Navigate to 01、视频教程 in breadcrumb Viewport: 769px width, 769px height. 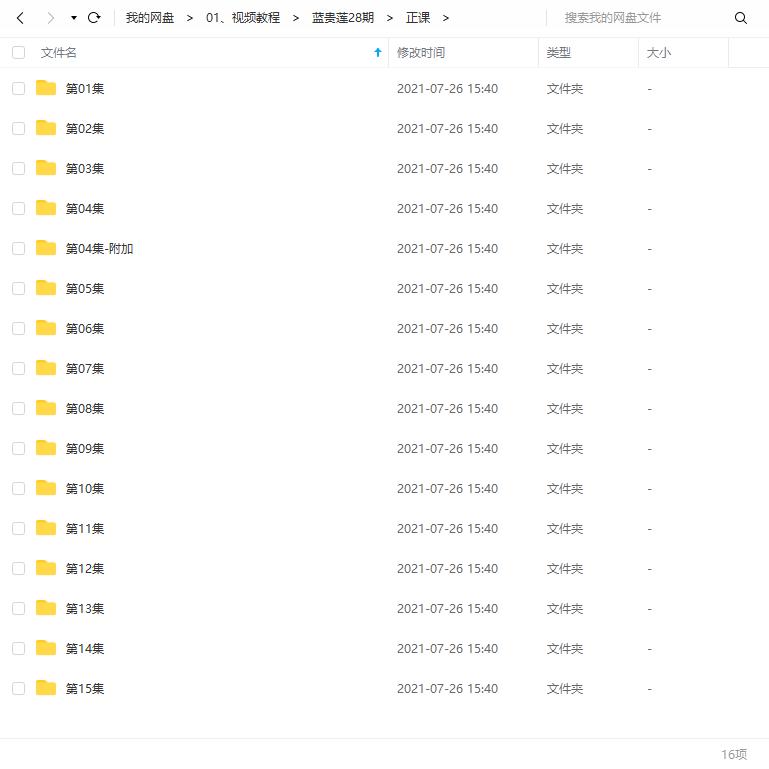click(x=243, y=18)
